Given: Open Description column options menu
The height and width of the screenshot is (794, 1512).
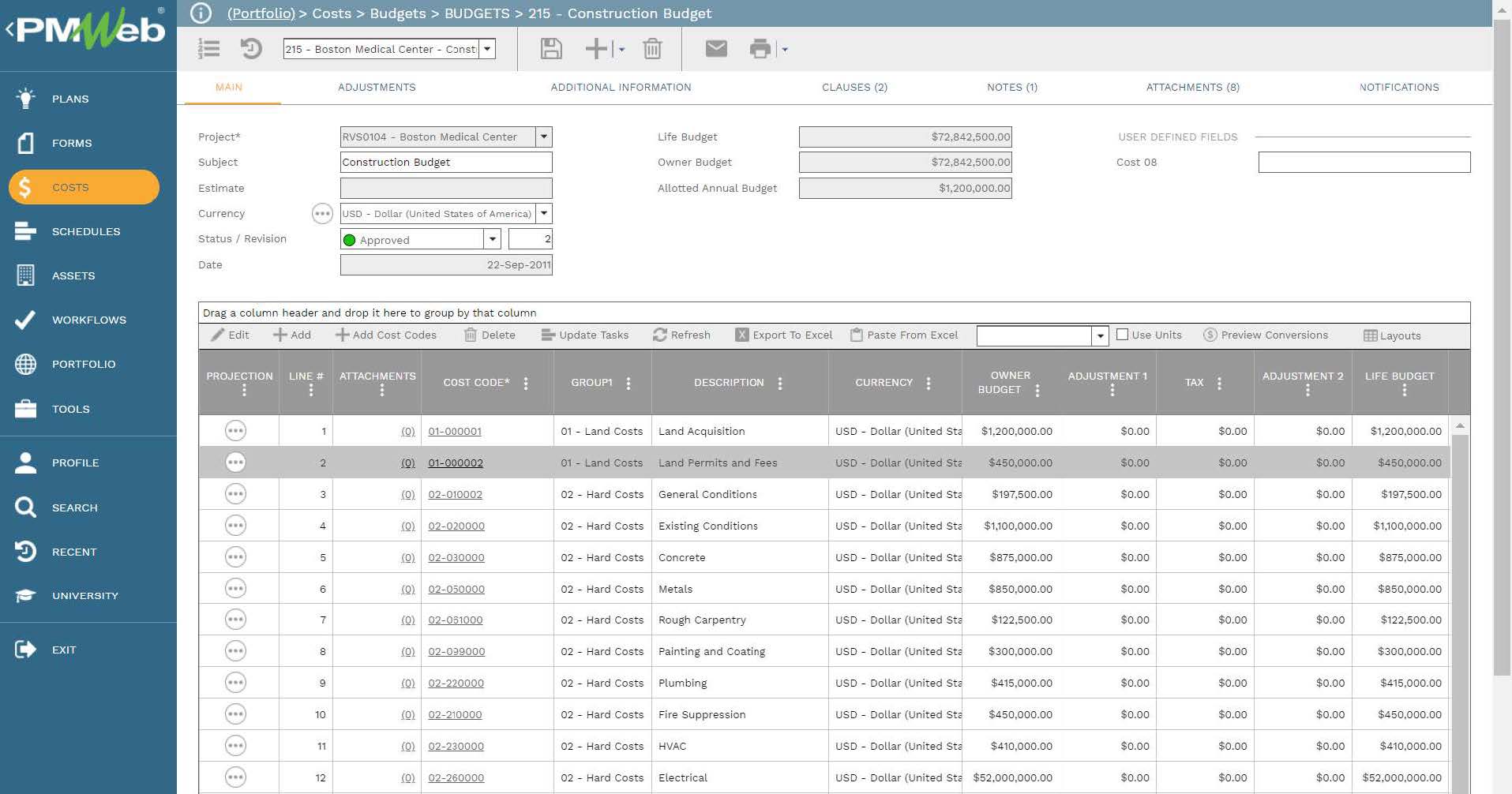Looking at the screenshot, I should (780, 383).
